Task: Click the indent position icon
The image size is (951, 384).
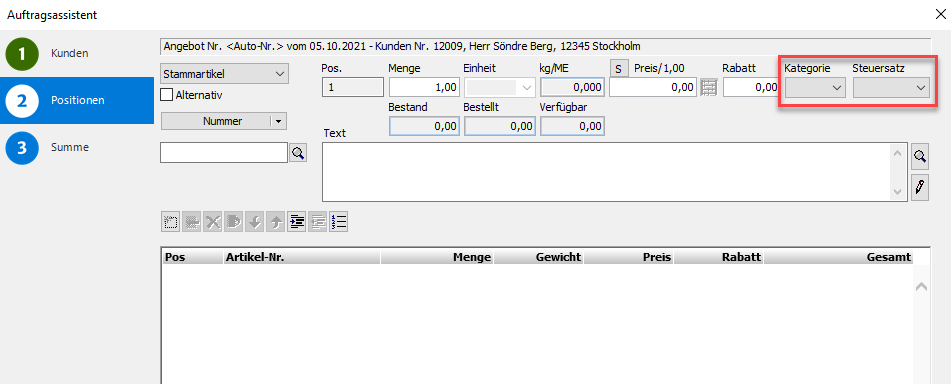Action: (297, 222)
